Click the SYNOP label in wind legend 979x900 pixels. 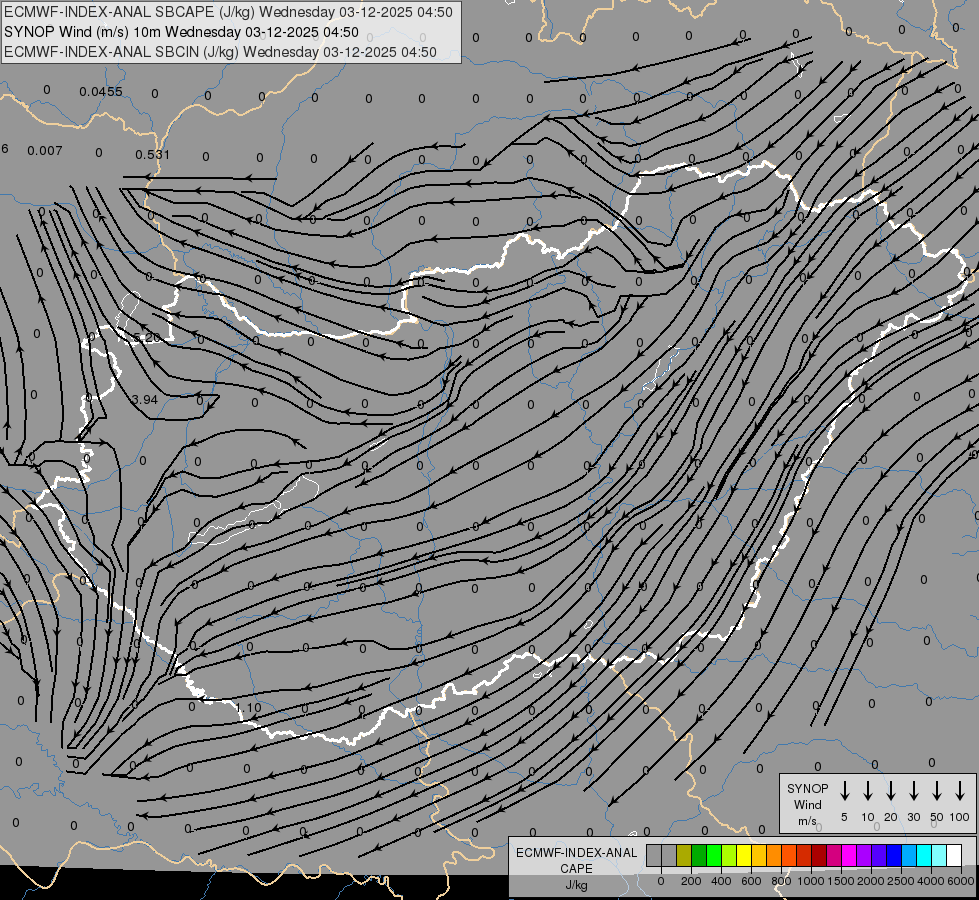[x=807, y=788]
